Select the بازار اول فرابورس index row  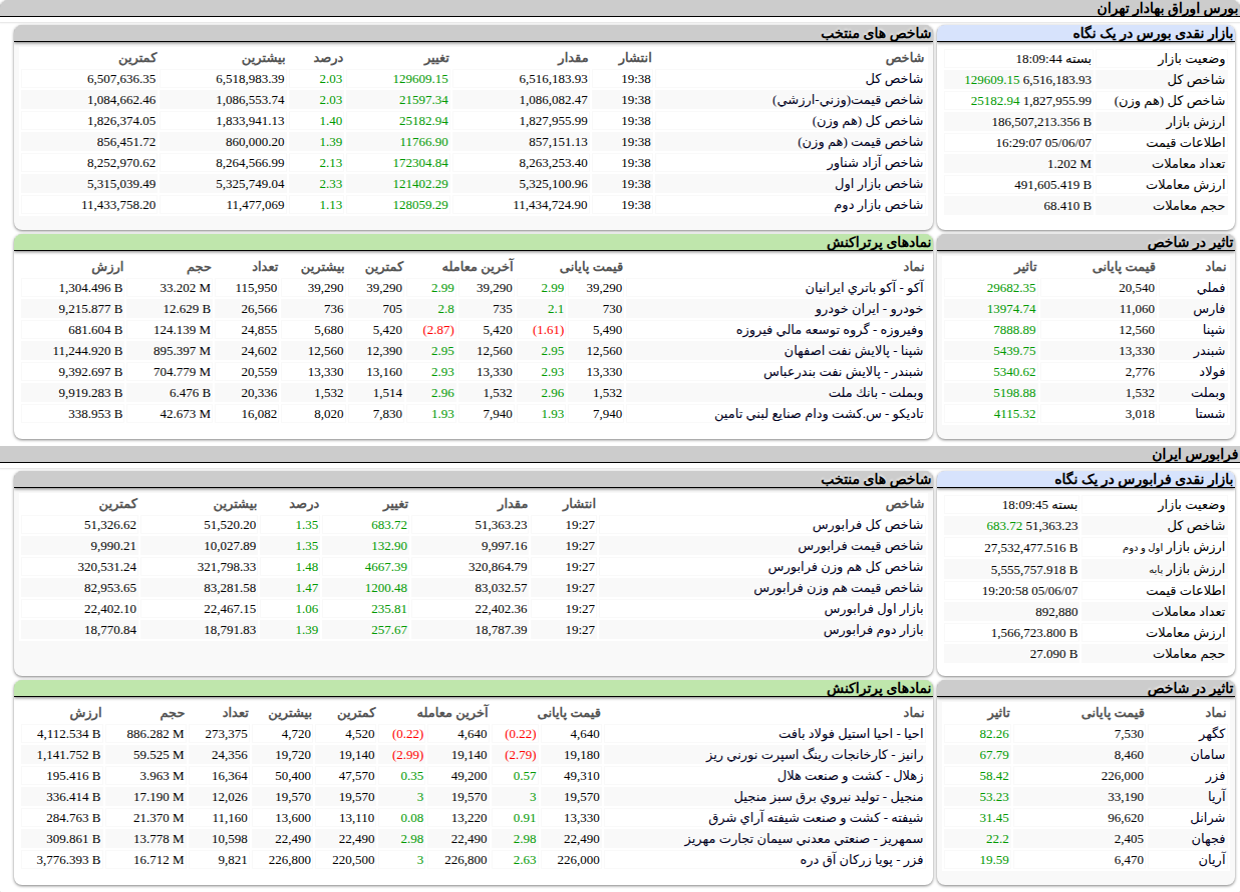pyautogui.click(x=474, y=609)
